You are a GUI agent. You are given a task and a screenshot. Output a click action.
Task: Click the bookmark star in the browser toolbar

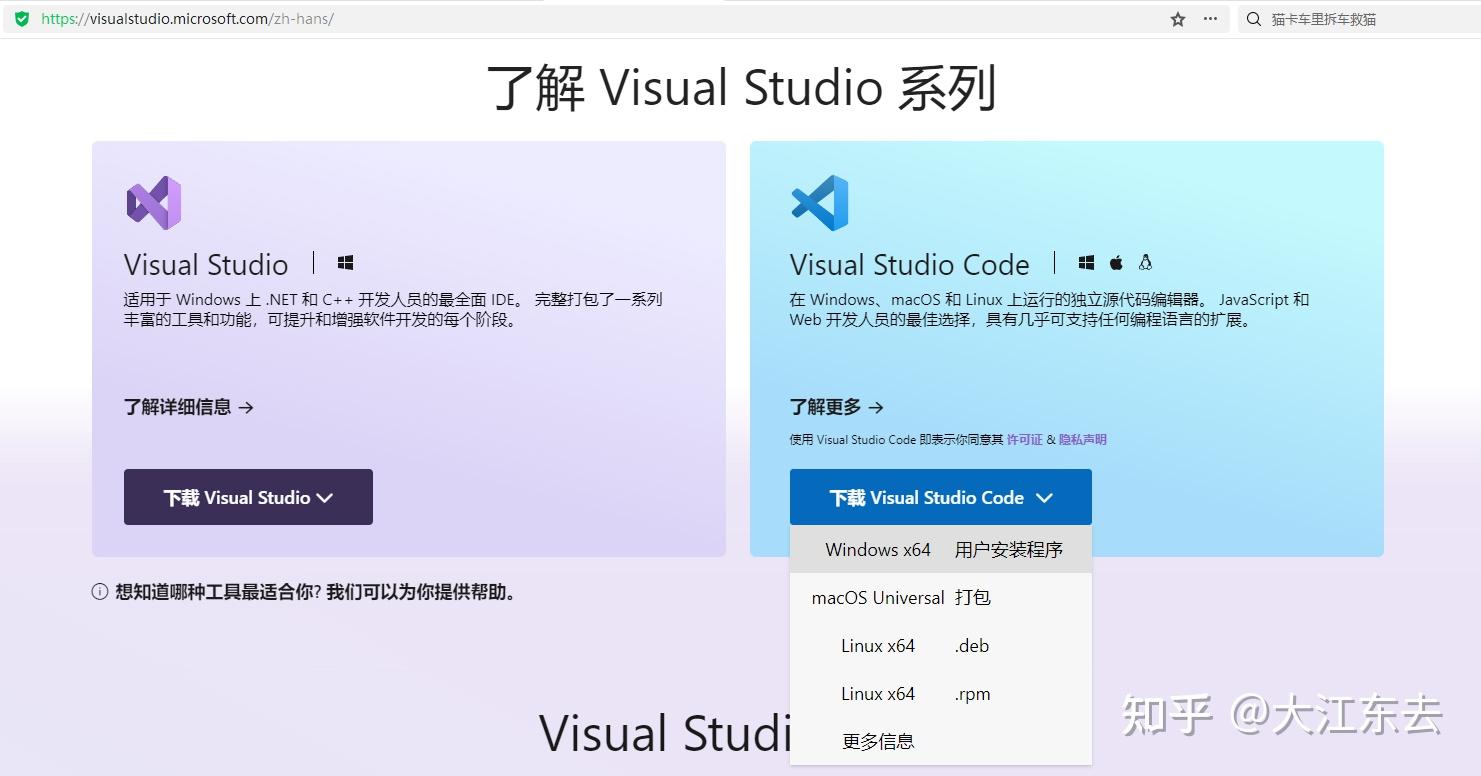click(x=1177, y=18)
